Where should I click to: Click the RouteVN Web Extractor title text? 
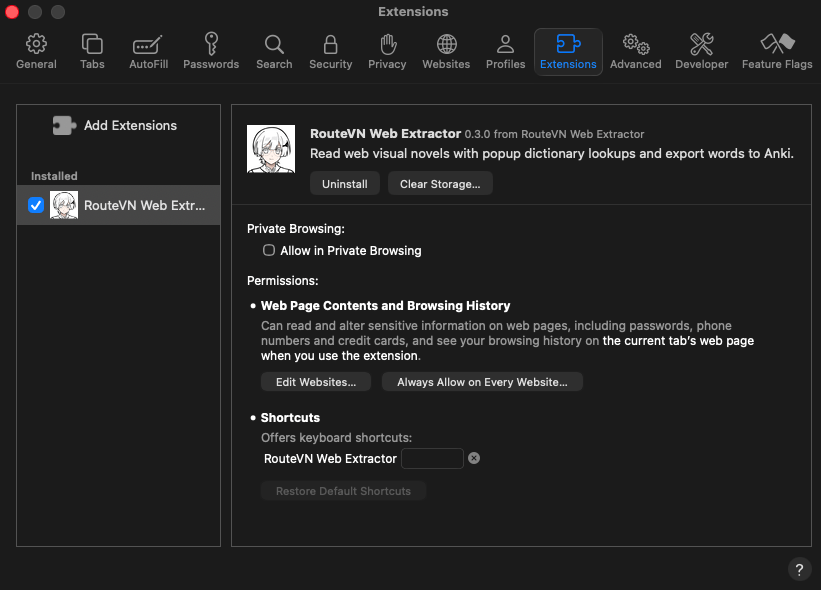click(x=385, y=133)
